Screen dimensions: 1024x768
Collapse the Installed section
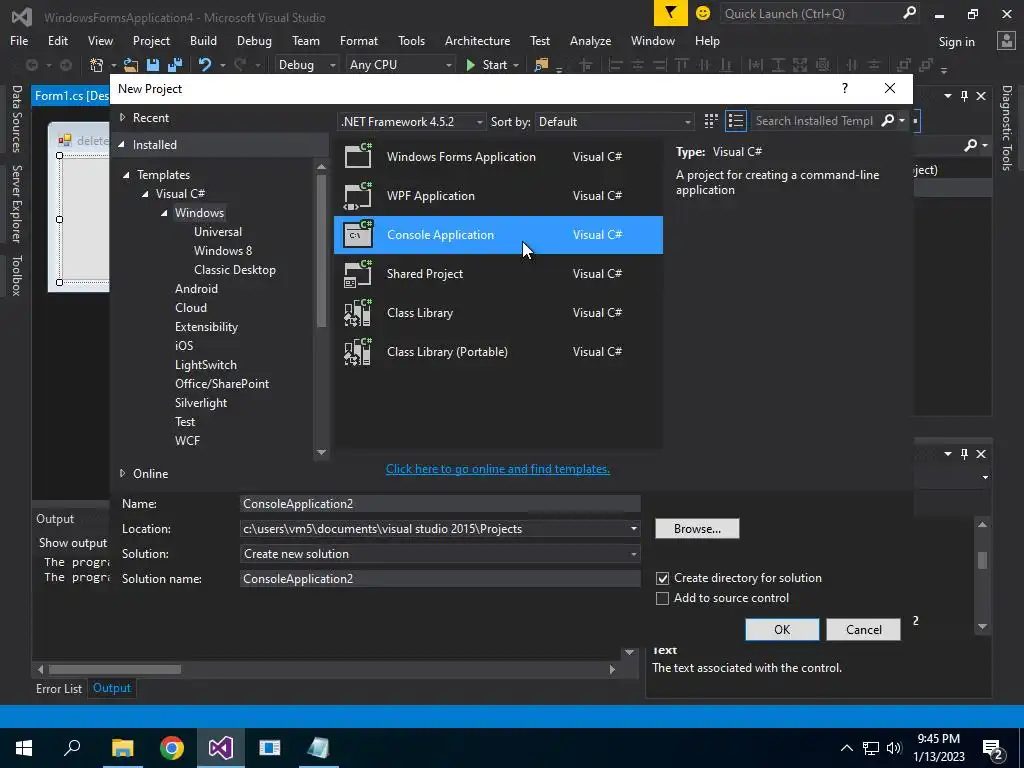(121, 144)
